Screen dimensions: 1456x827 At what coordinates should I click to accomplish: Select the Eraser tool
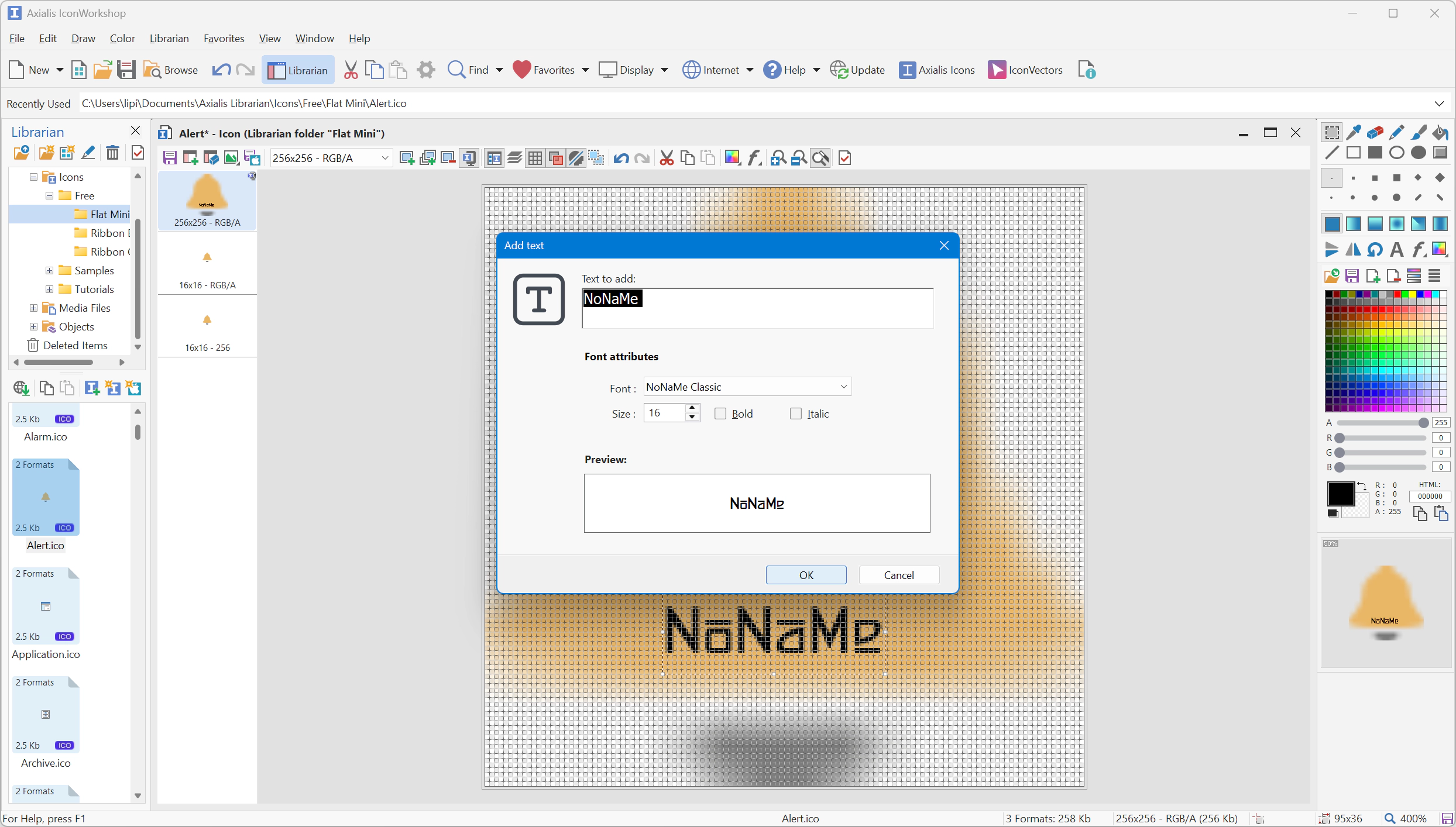(1375, 133)
